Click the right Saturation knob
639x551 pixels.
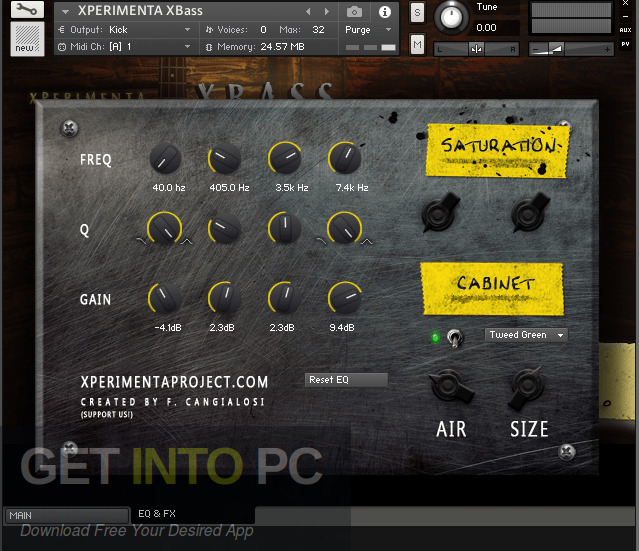click(x=529, y=212)
